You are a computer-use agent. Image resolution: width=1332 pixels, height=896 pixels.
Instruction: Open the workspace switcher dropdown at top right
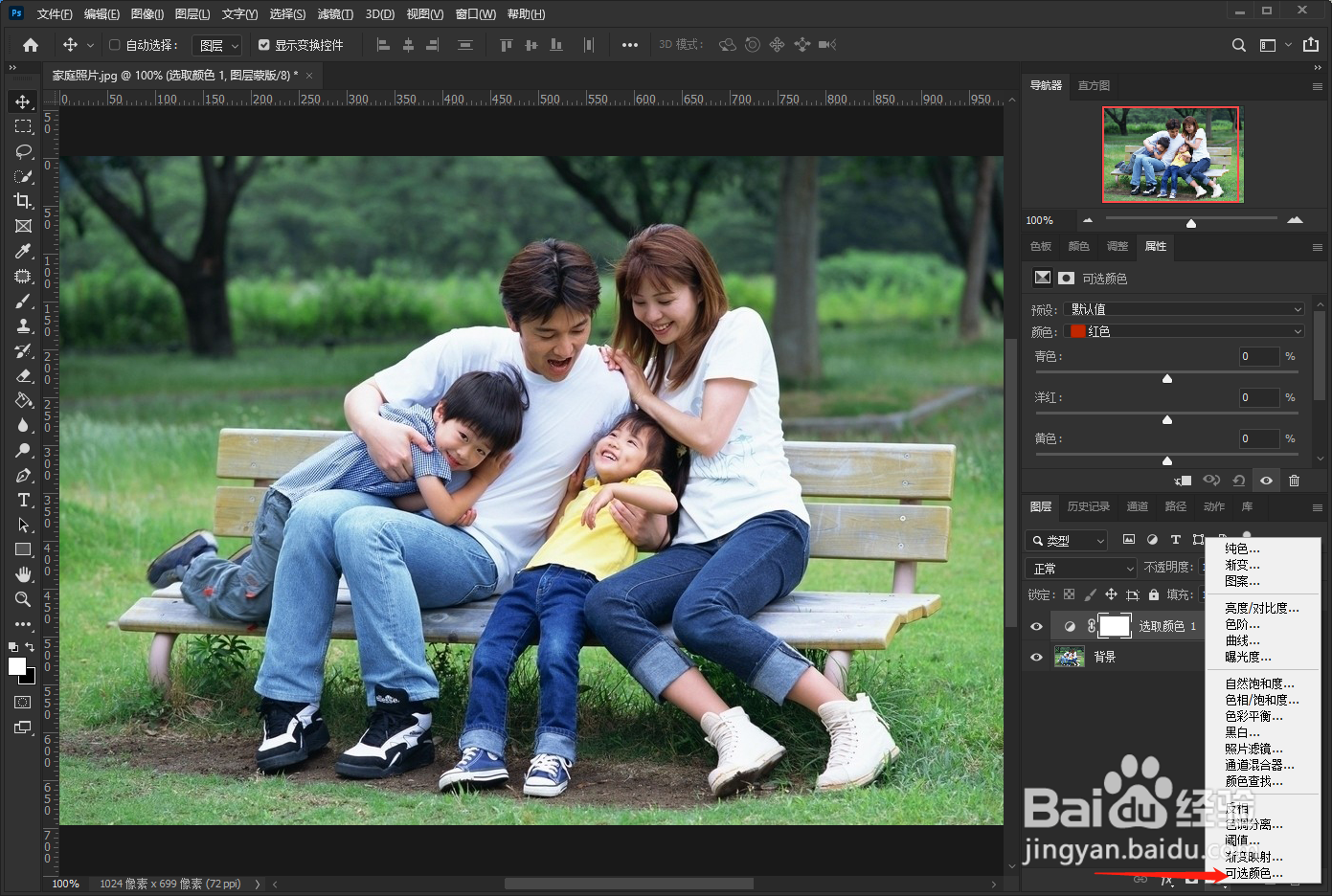coord(1275,45)
